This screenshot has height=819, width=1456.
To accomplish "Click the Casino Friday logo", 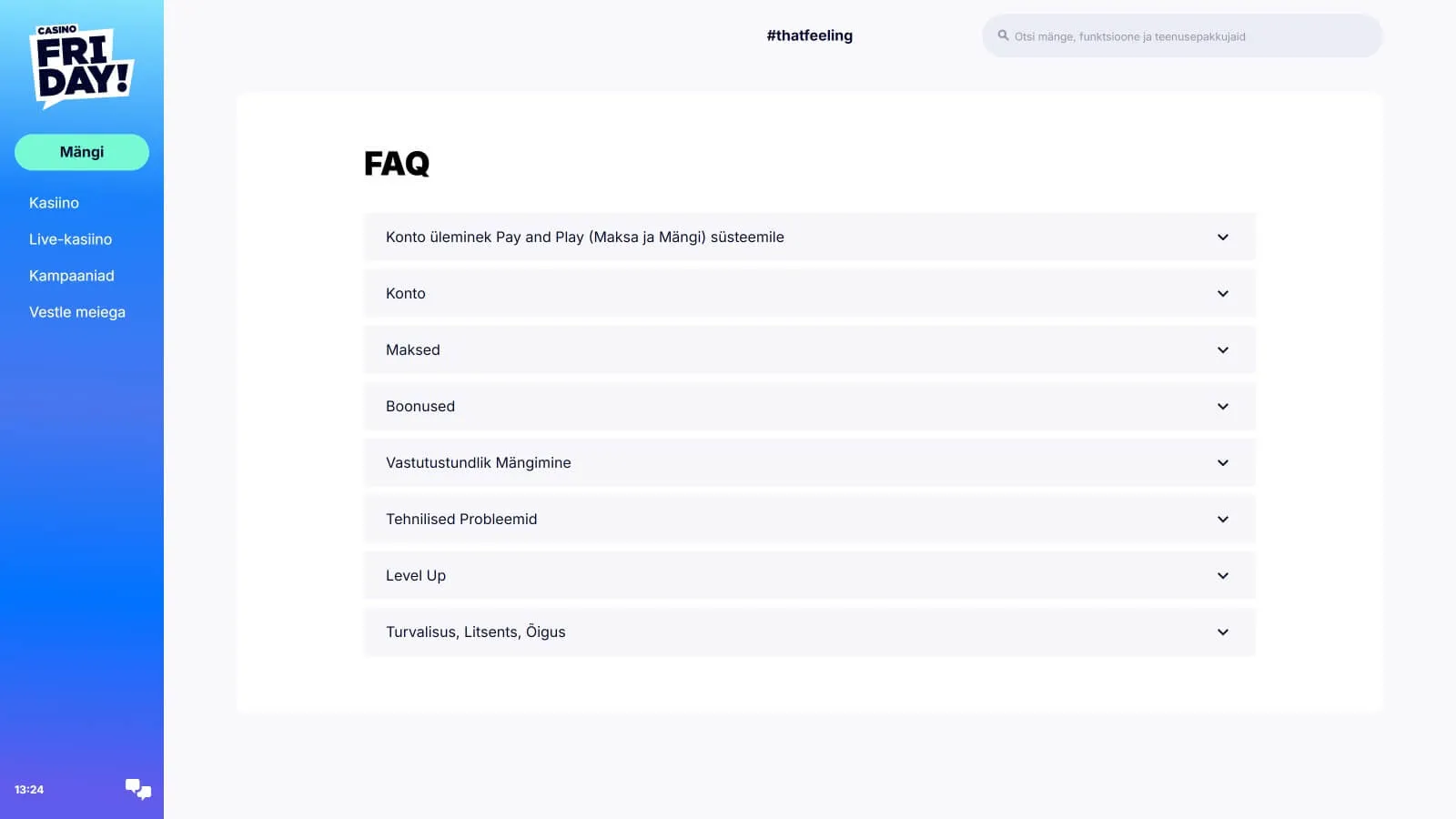I will (81, 66).
